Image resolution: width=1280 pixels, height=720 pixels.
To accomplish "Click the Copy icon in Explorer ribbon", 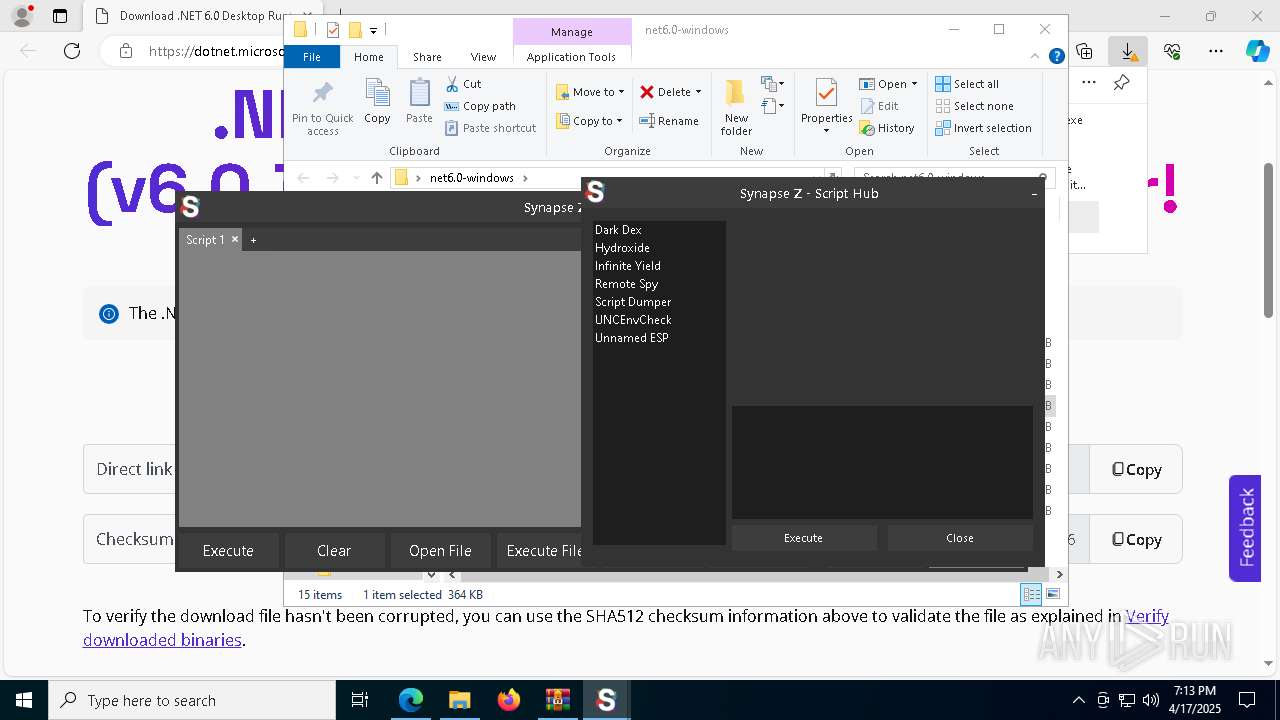I will pos(377,101).
